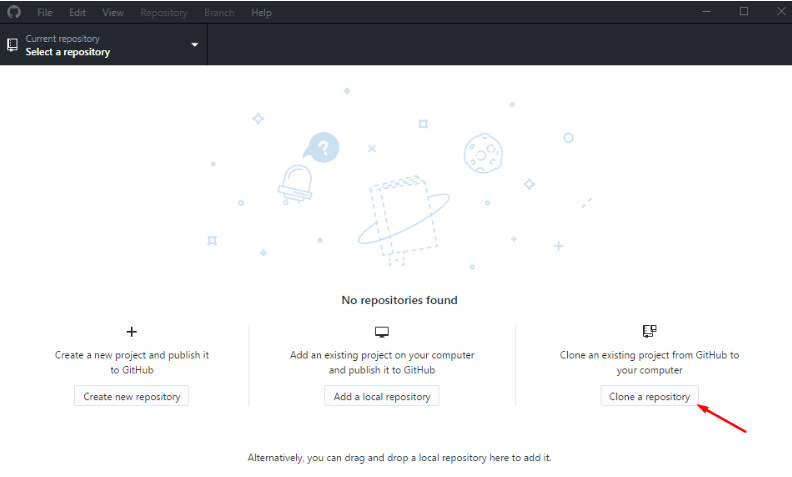This screenshot has width=792, height=477.
Task: Click the Select a repository label
Action: pyautogui.click(x=68, y=52)
